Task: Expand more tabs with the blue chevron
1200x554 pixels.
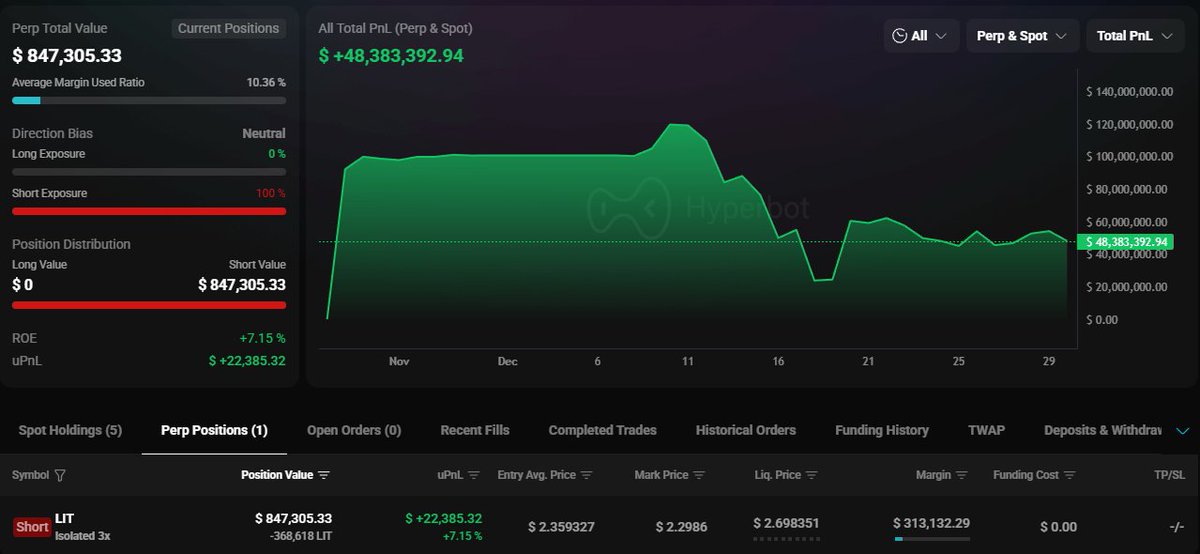Action: tap(1183, 431)
